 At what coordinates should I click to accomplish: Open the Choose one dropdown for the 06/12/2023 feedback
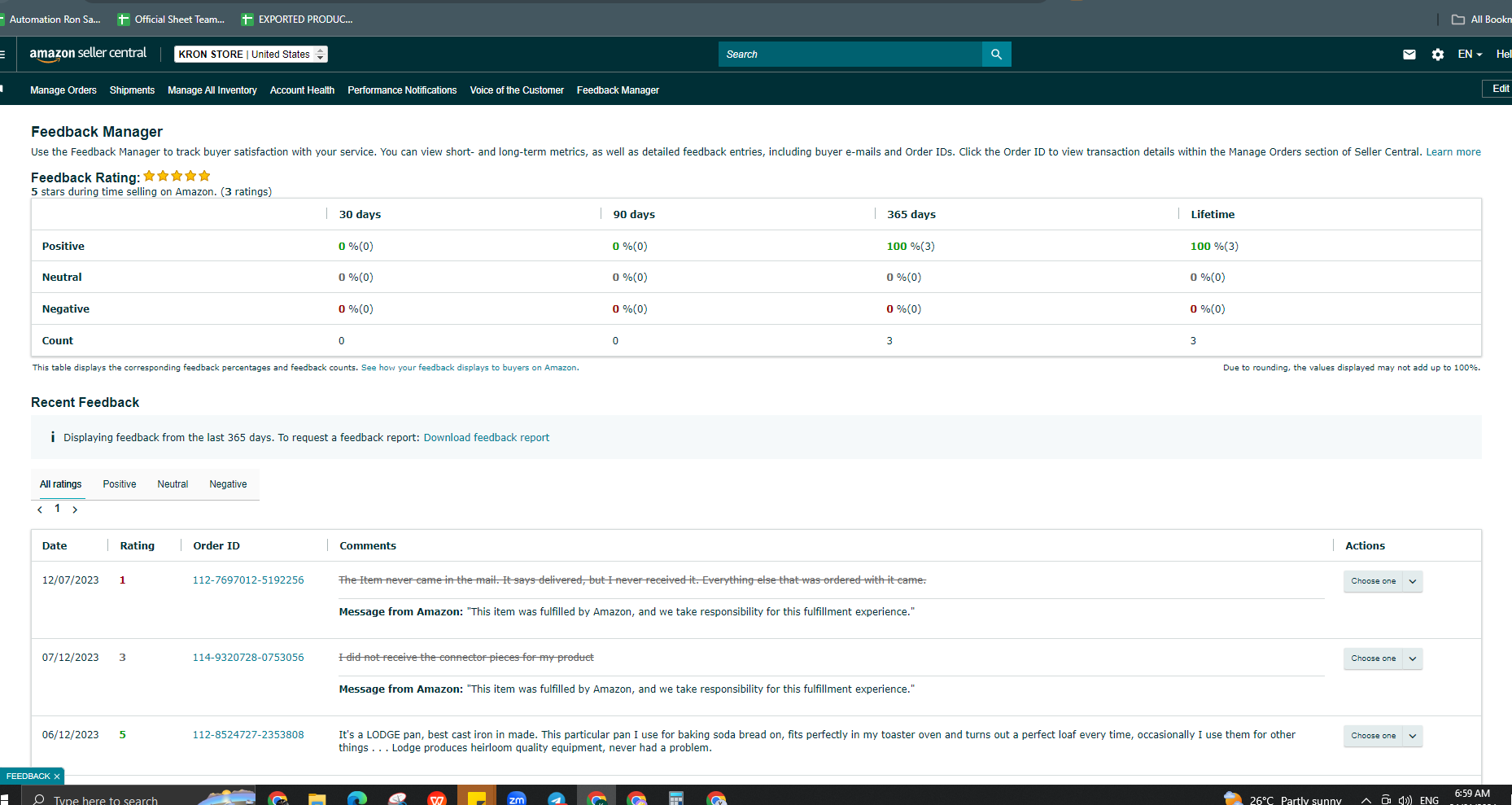pos(1383,736)
